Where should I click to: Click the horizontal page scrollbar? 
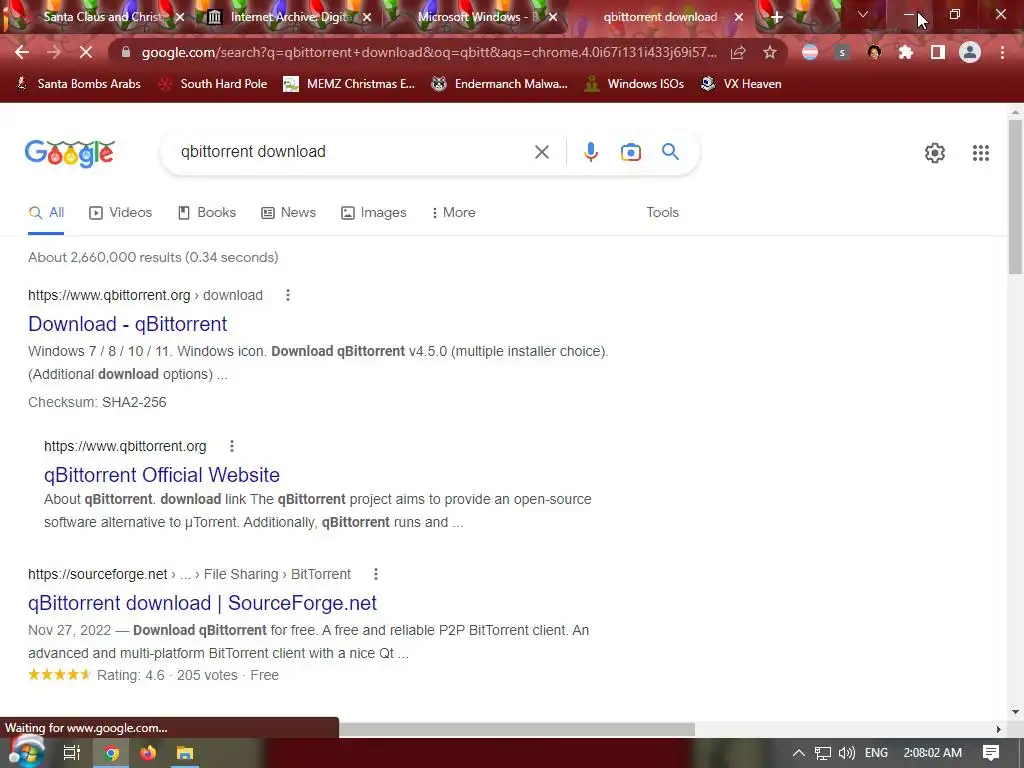coord(516,729)
